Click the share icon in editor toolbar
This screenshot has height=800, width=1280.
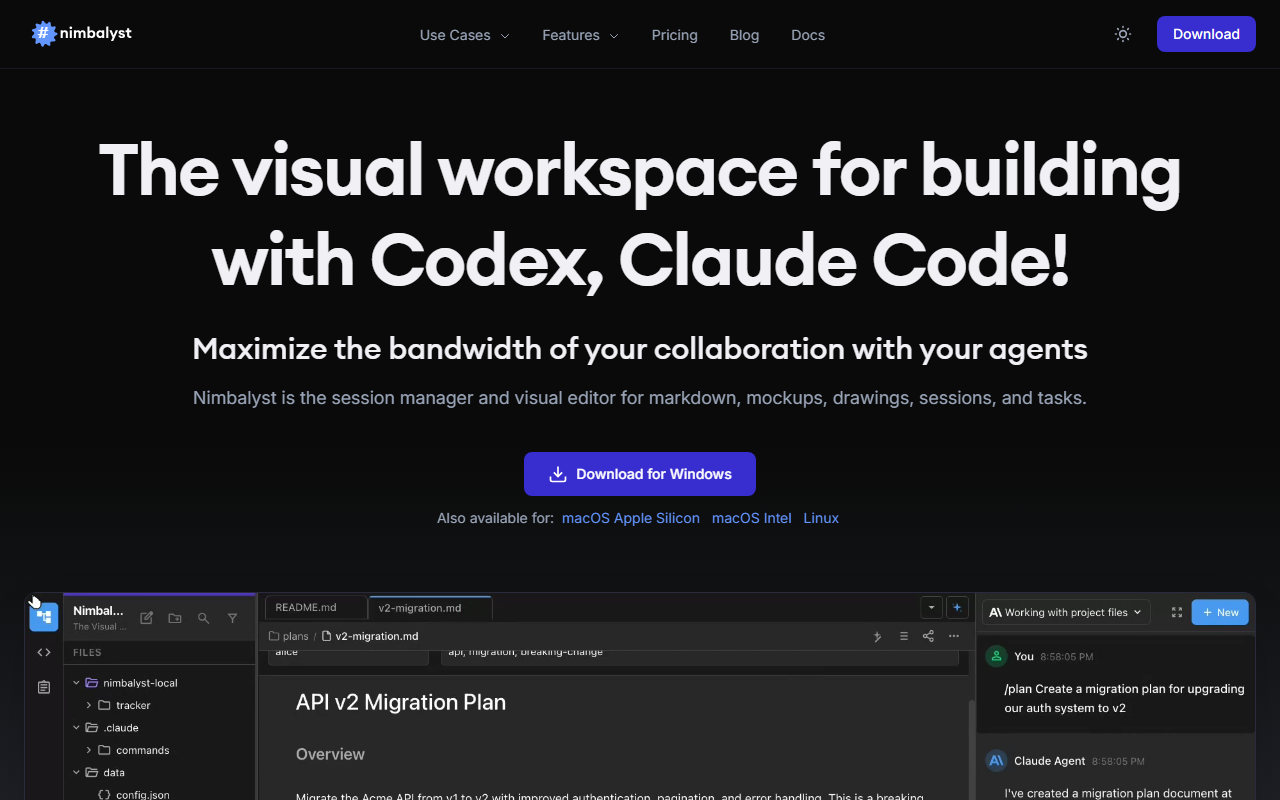[x=928, y=636]
